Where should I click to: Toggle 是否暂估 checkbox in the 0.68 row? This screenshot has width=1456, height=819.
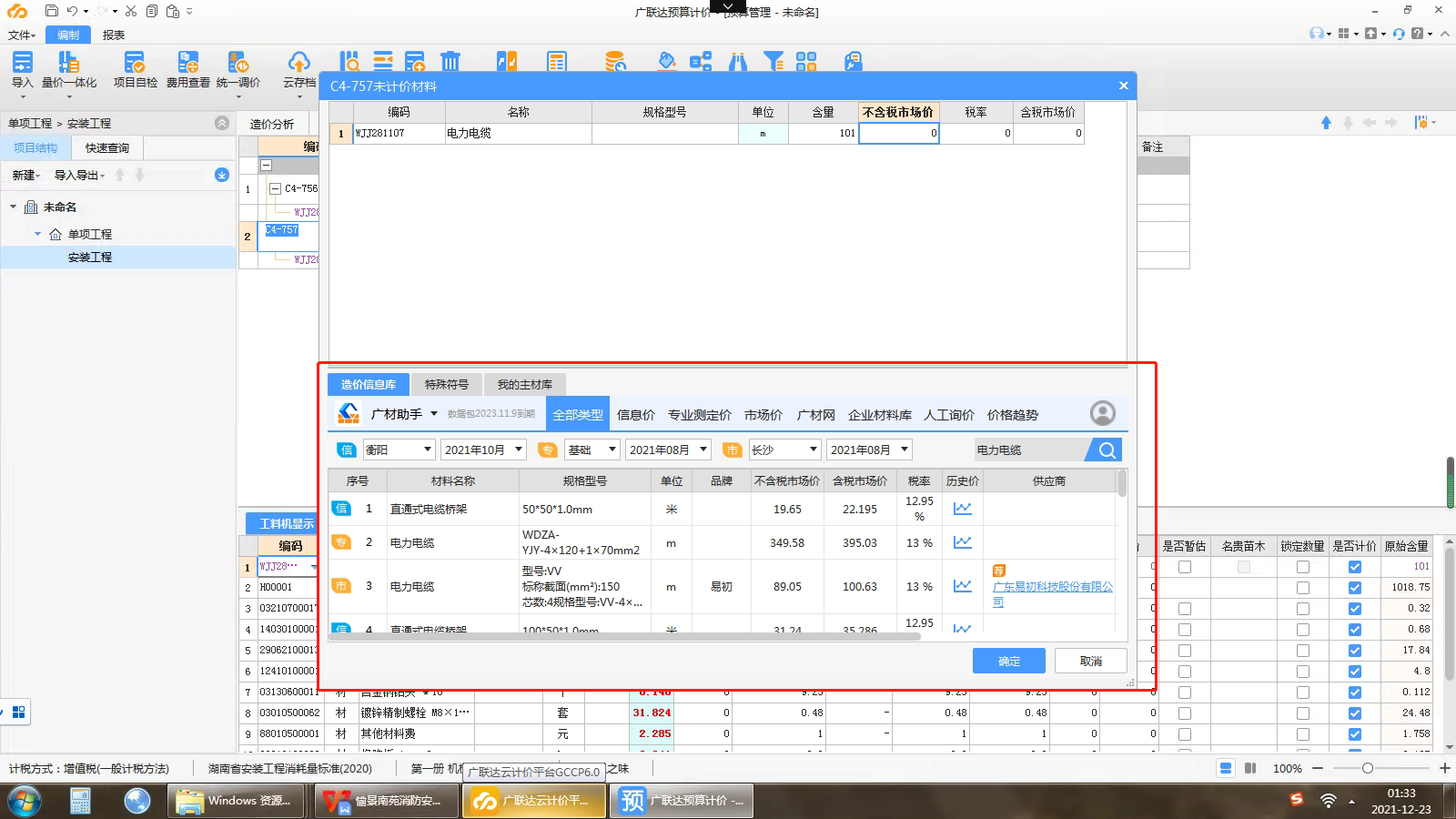[x=1184, y=630]
